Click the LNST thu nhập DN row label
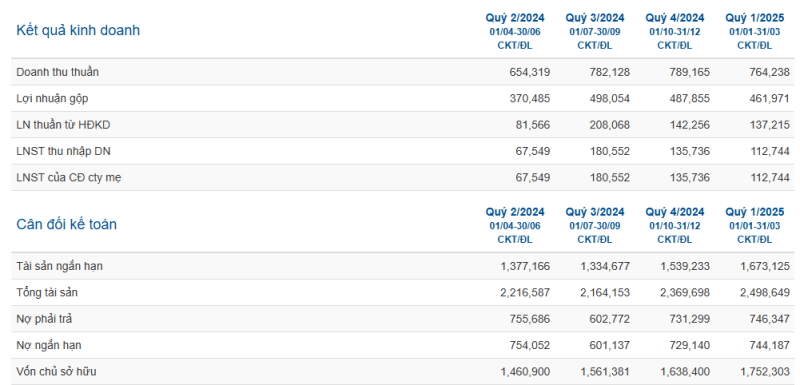This screenshot has height=385, width=800. (x=63, y=151)
